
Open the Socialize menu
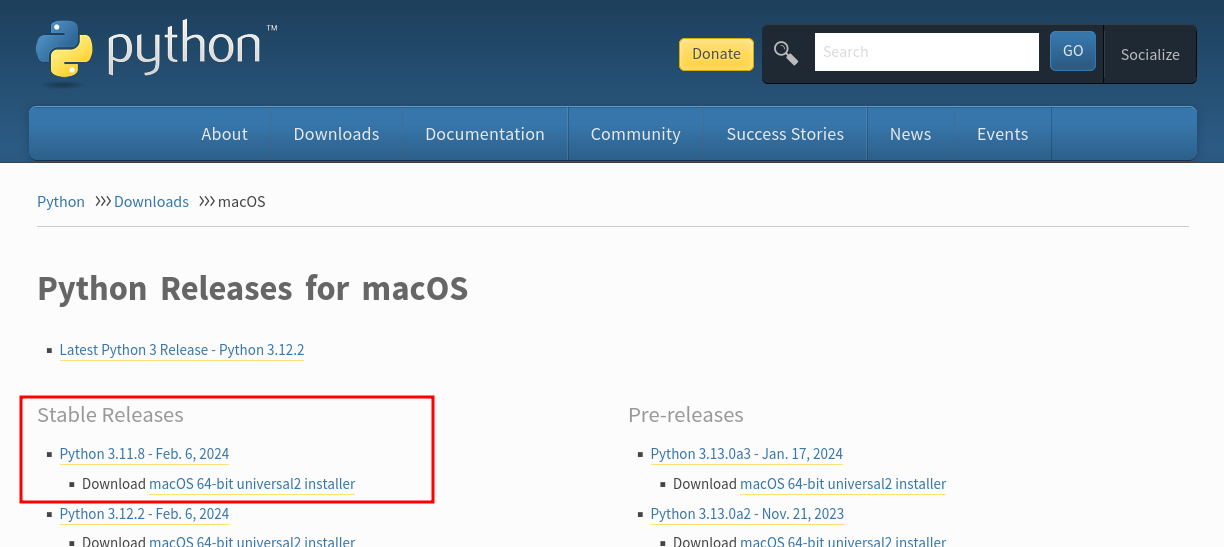1149,55
